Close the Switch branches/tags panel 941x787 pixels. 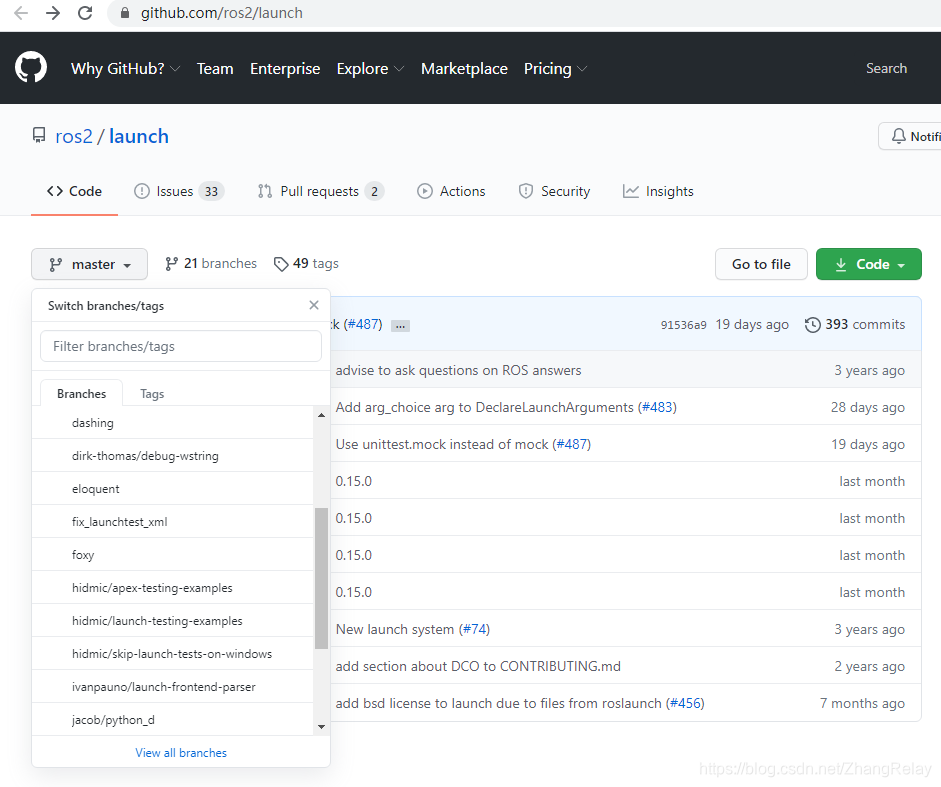[x=313, y=305]
